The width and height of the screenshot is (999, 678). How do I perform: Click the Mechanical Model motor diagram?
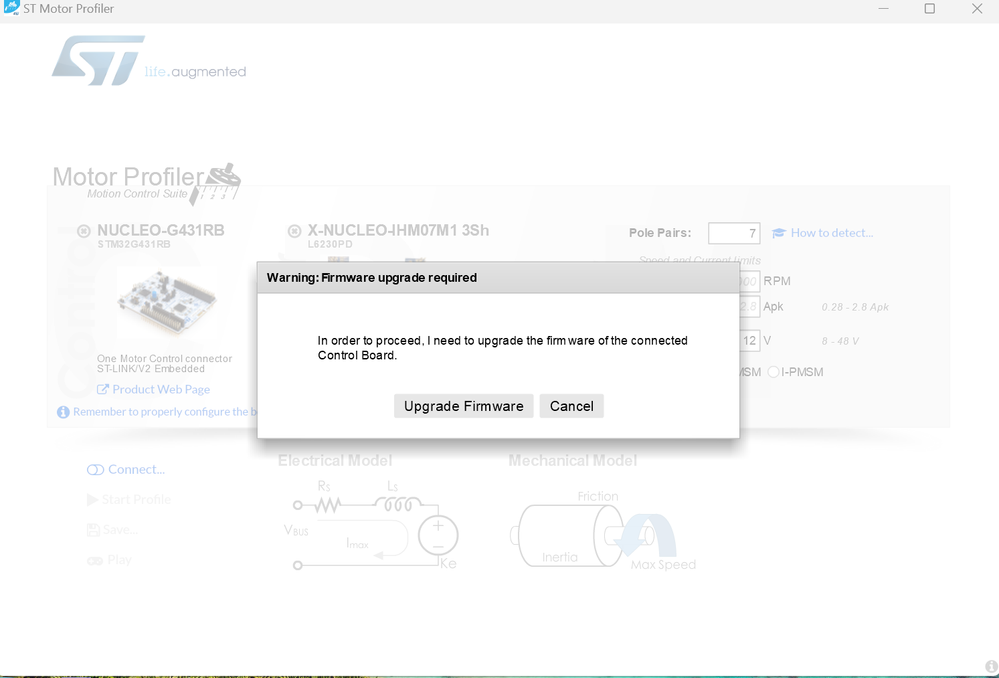pos(603,530)
